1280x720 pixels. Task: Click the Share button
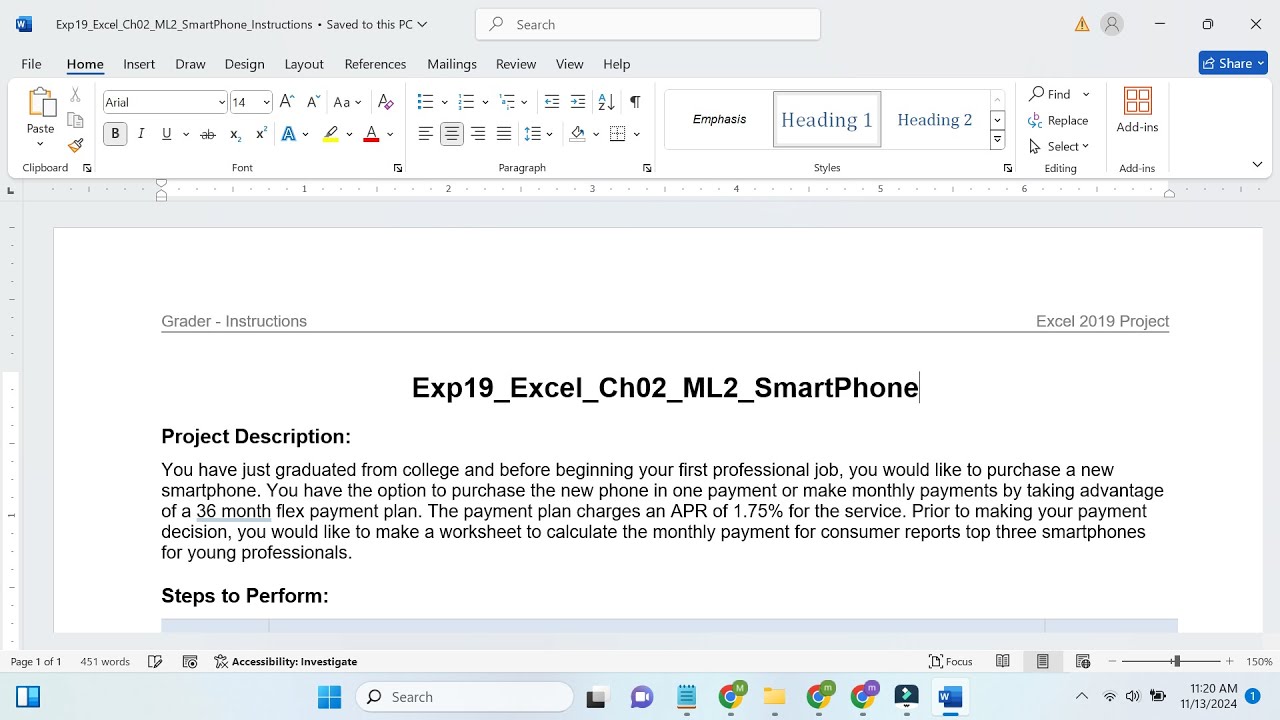click(x=1233, y=63)
